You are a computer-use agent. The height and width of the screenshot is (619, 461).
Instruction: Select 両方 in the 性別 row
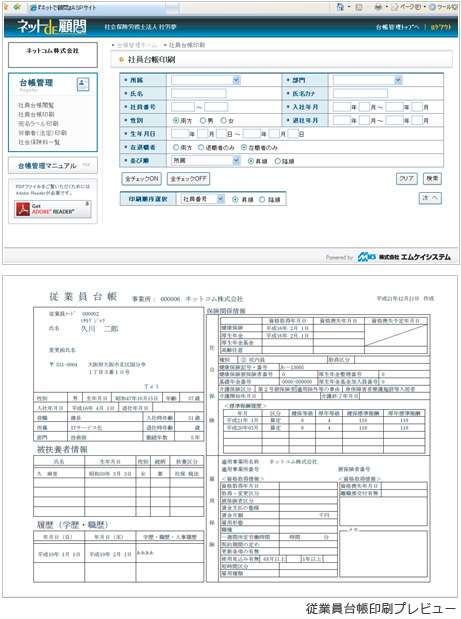tap(176, 120)
